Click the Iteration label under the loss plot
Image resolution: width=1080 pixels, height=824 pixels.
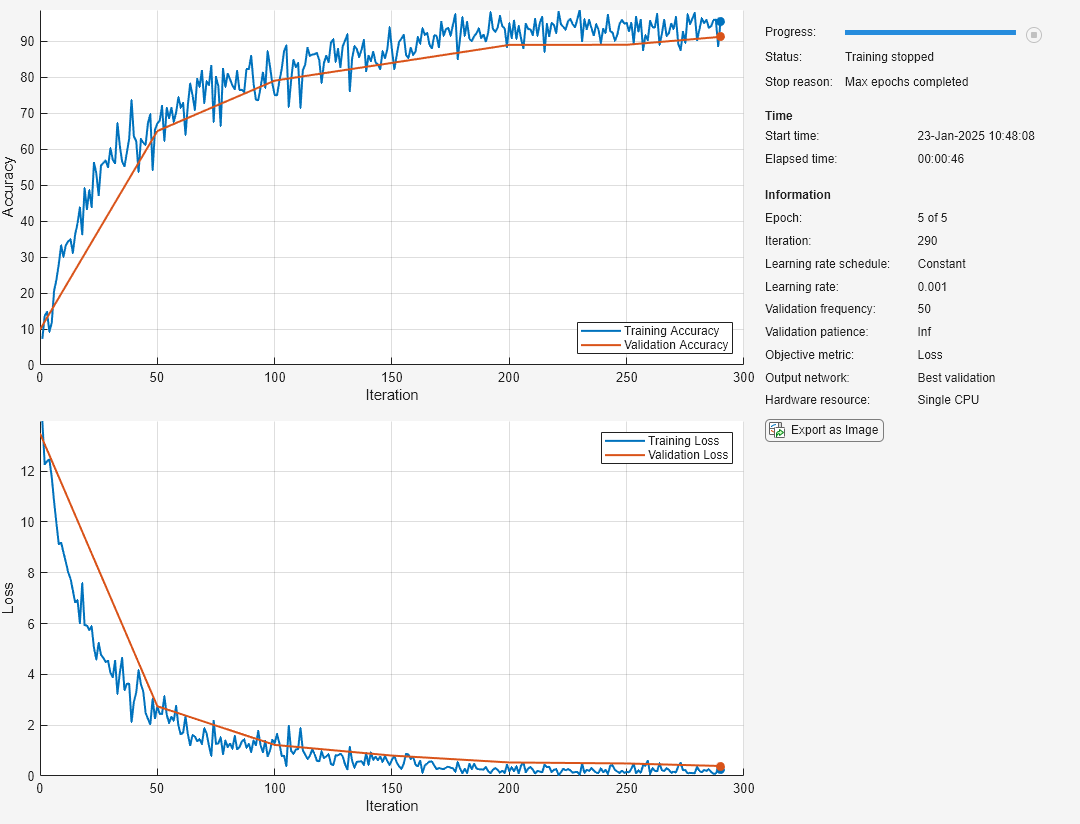pos(392,805)
